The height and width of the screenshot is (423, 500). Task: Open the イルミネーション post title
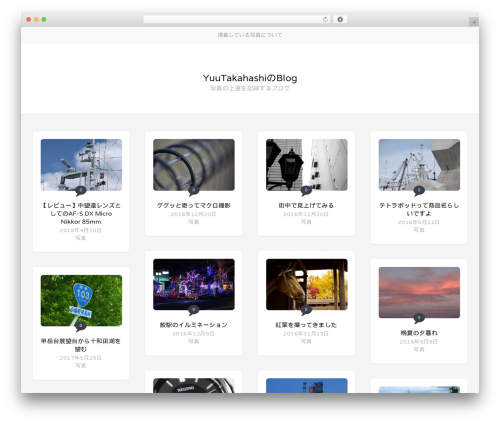click(x=194, y=325)
